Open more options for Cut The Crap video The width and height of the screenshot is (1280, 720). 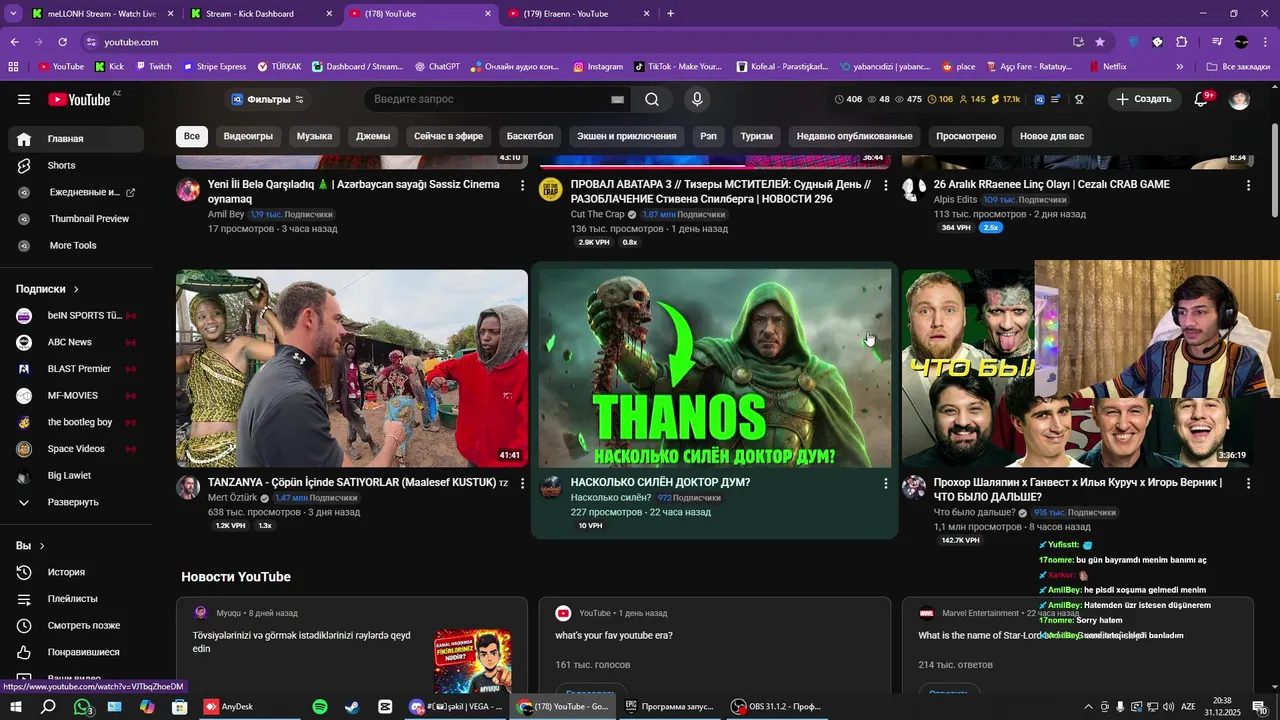[x=885, y=185]
